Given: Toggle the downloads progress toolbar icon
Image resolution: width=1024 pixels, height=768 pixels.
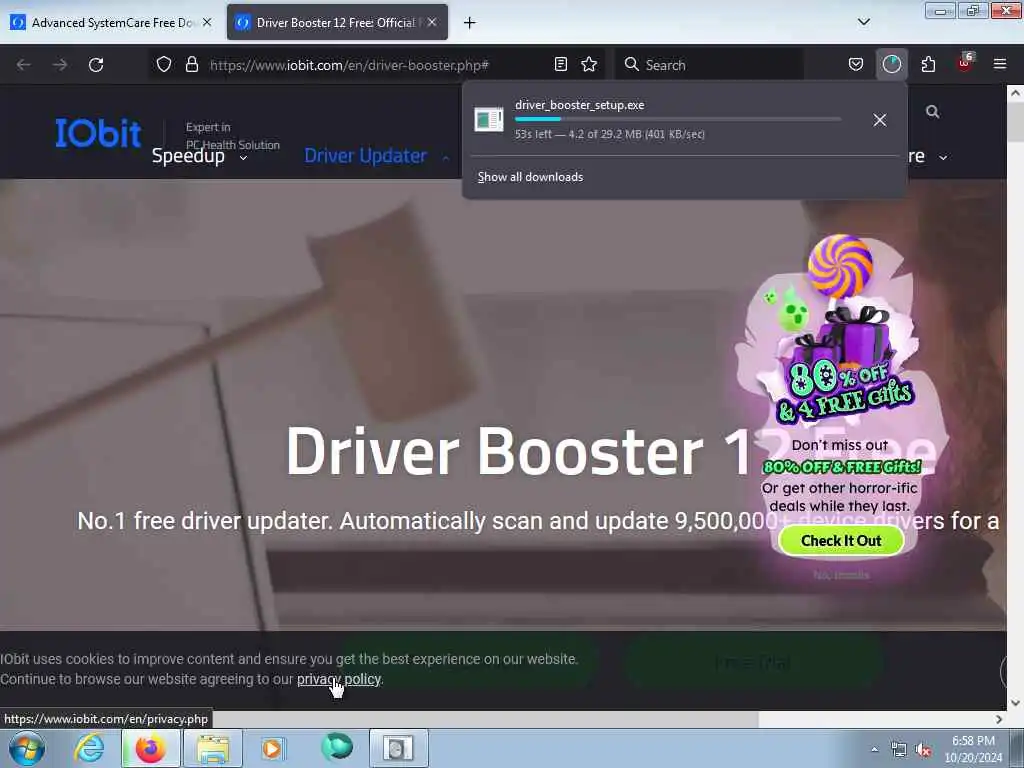Looking at the screenshot, I should [x=891, y=65].
